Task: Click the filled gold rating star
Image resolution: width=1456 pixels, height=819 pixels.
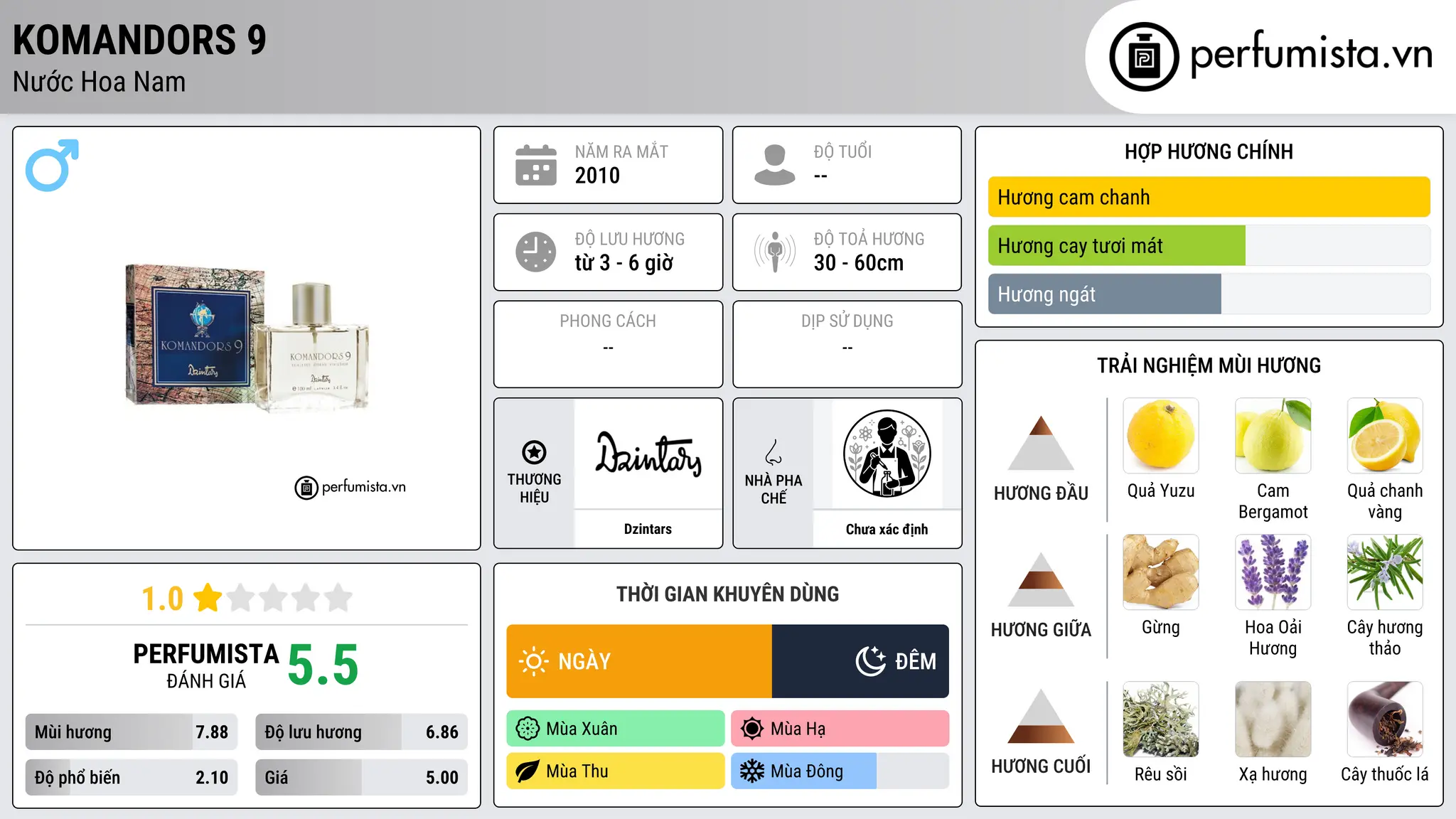Action: (208, 598)
